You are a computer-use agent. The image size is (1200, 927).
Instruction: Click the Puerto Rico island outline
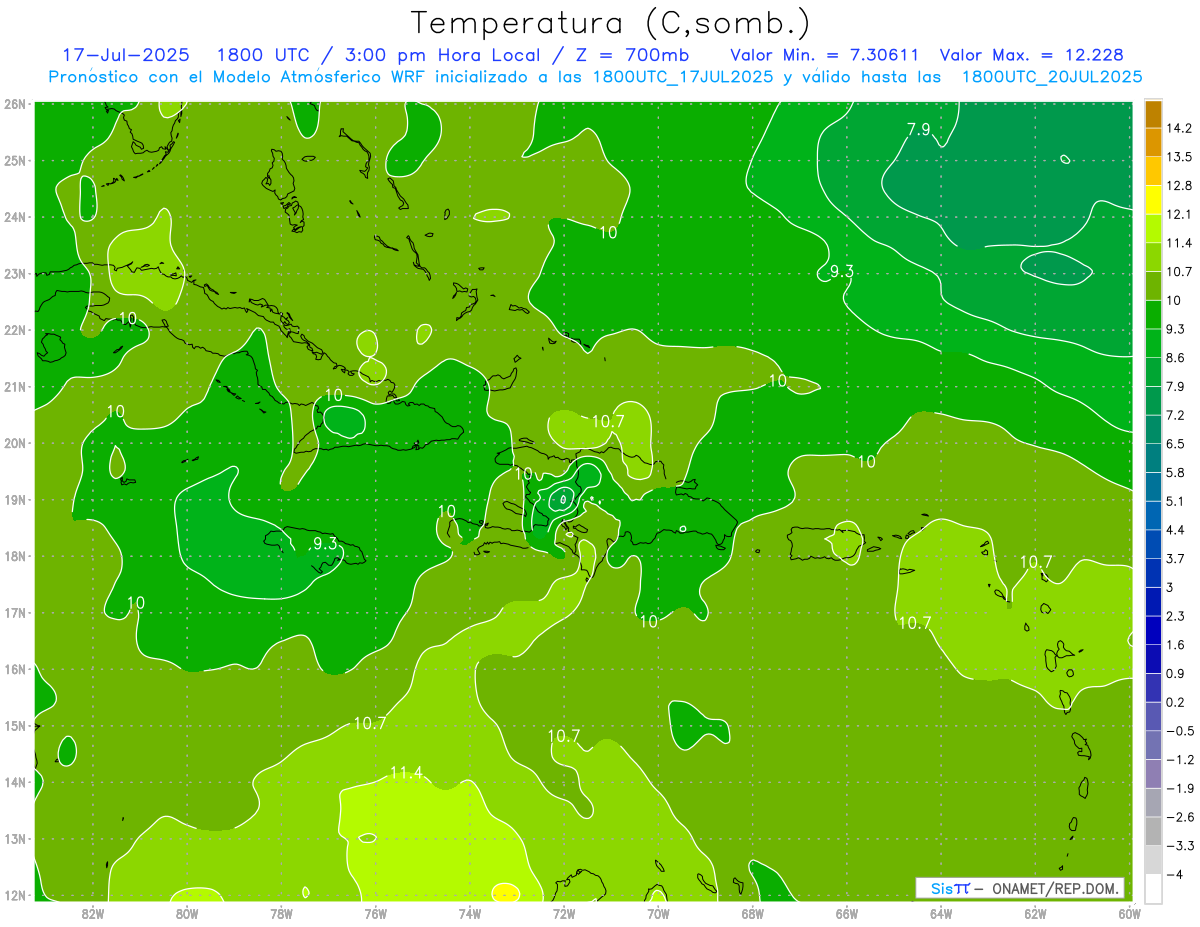pyautogui.click(x=826, y=544)
